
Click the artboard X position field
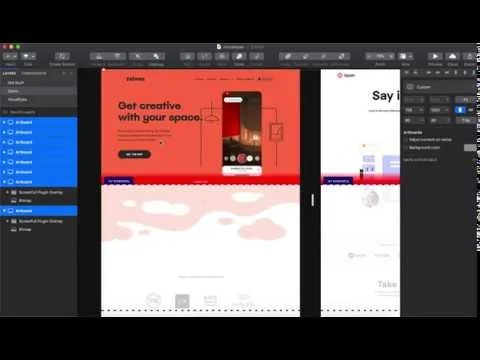[x=414, y=100]
